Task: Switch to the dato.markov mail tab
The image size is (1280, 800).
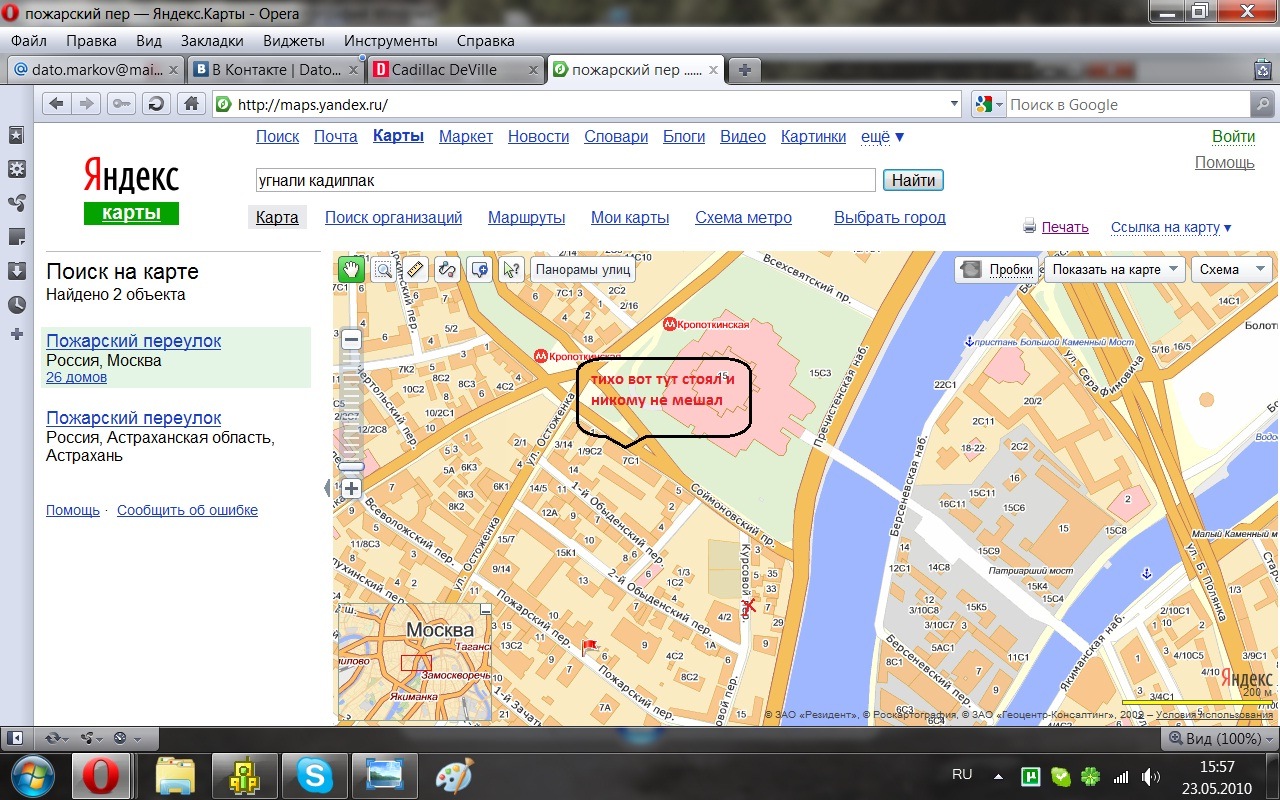Action: click(x=96, y=70)
